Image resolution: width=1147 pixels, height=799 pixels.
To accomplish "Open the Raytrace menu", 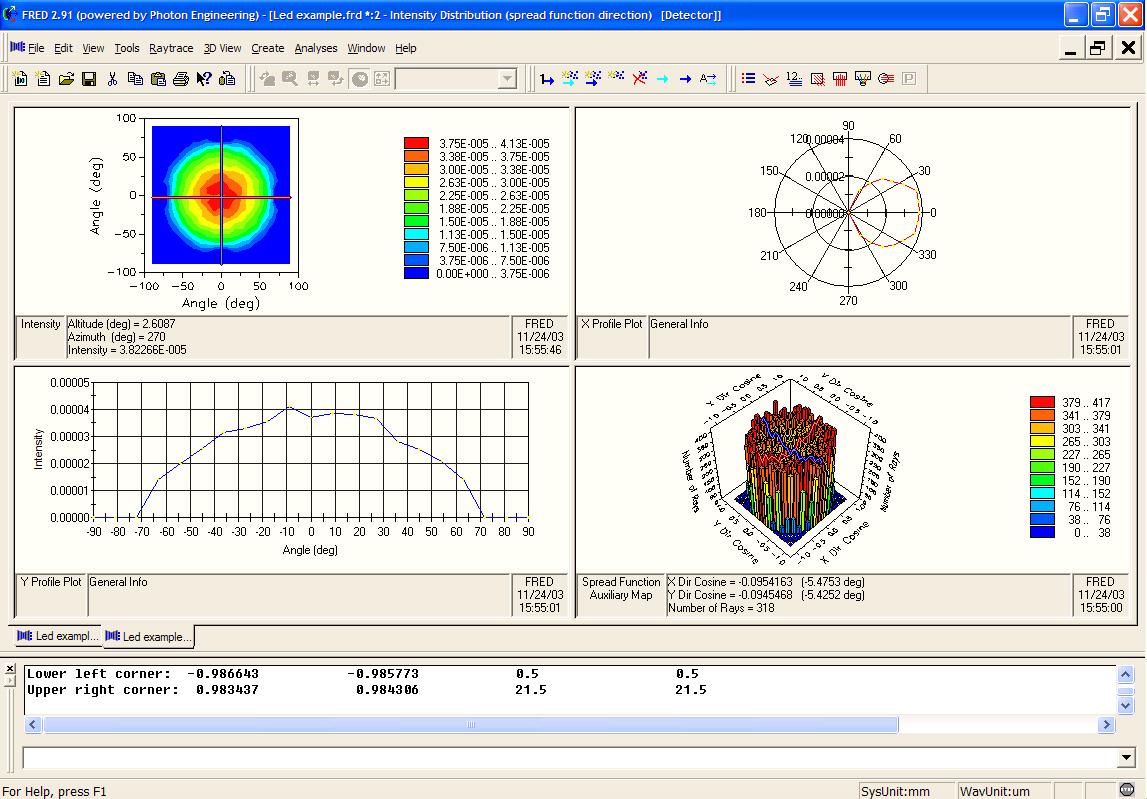I will (171, 48).
